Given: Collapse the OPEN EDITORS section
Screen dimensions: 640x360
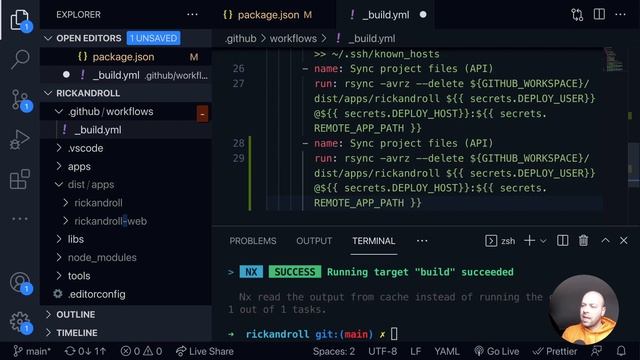Looking at the screenshot, I should click(48, 38).
